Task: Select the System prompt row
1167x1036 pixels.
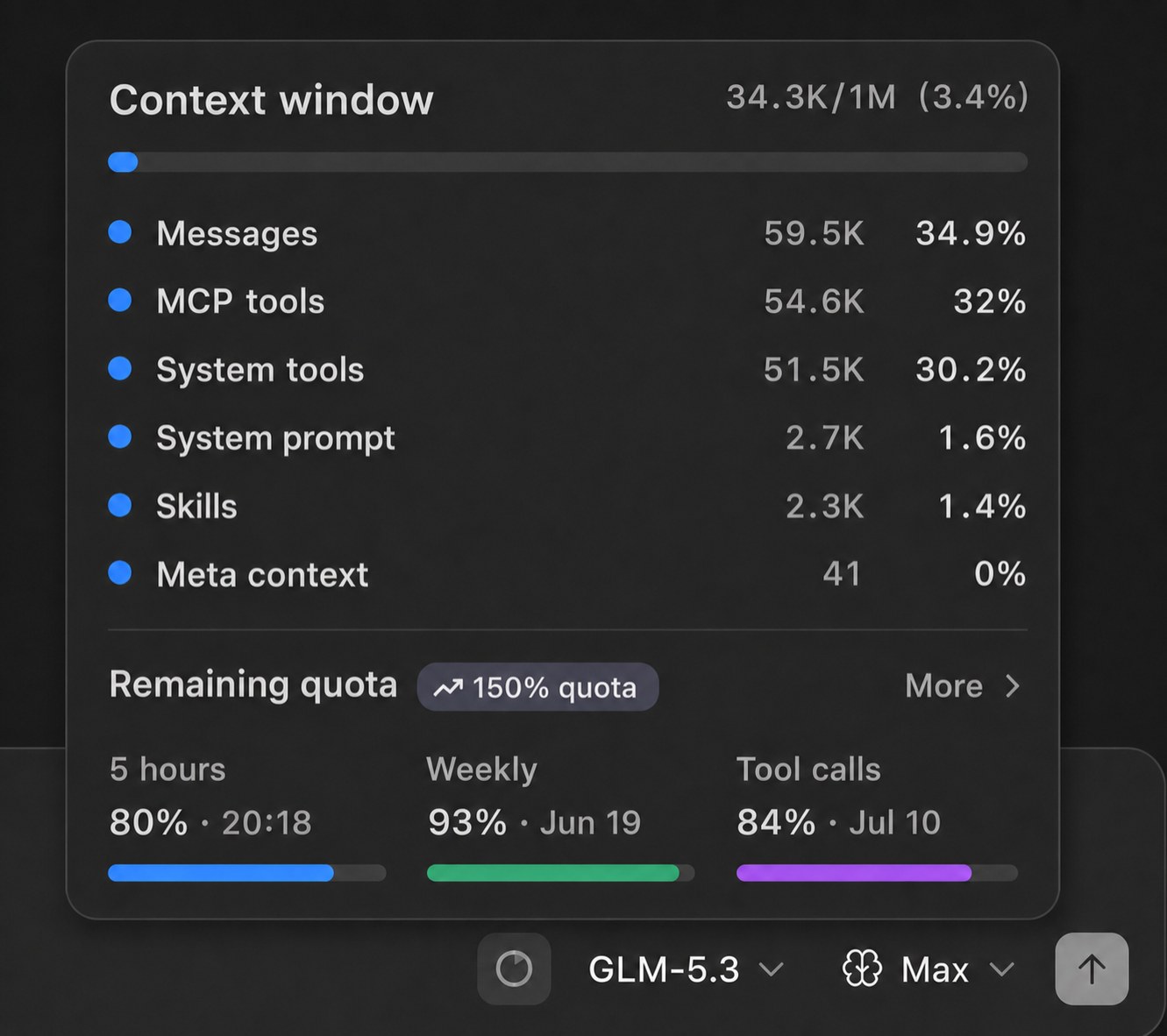Action: click(567, 437)
